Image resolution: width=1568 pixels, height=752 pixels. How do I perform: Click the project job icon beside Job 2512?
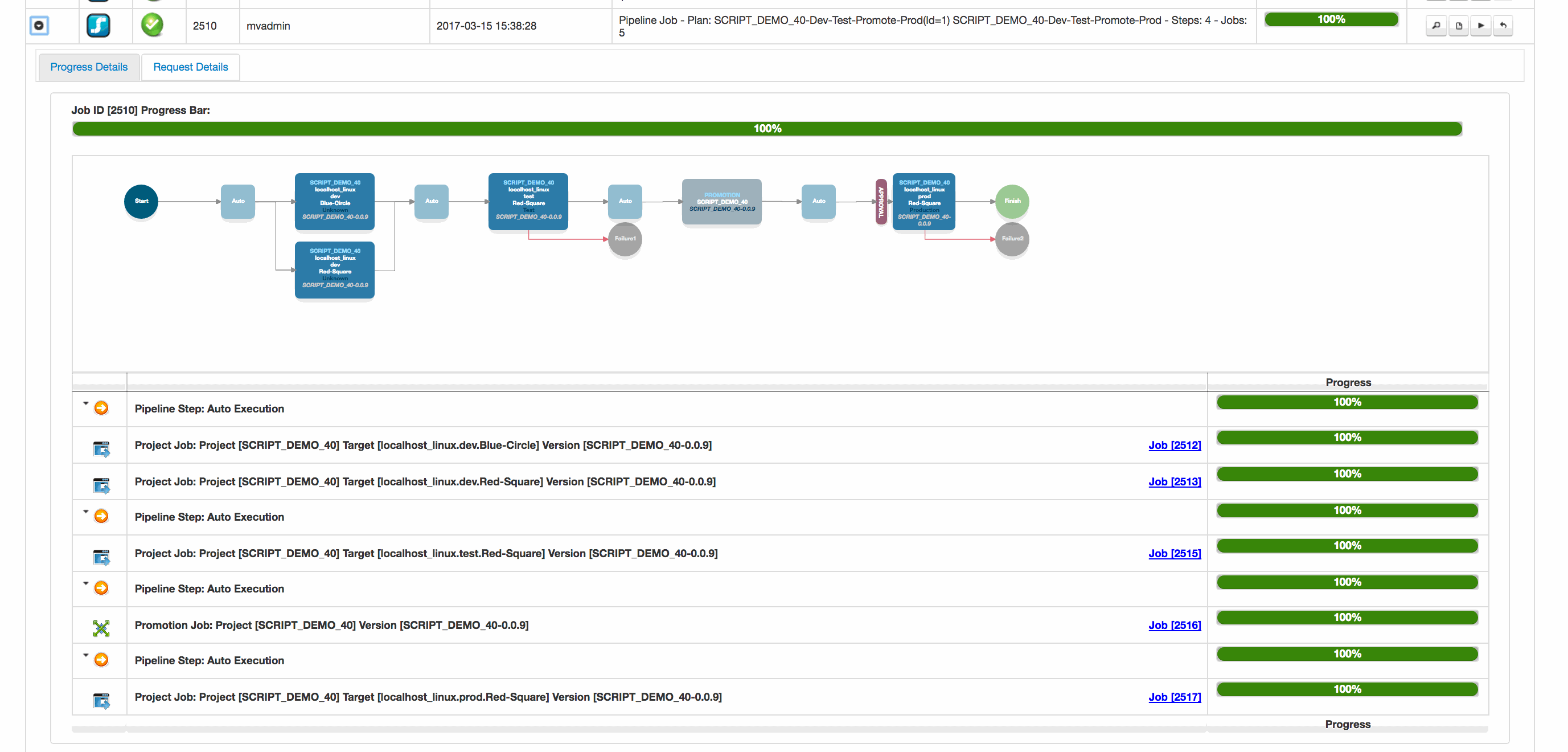click(x=101, y=449)
